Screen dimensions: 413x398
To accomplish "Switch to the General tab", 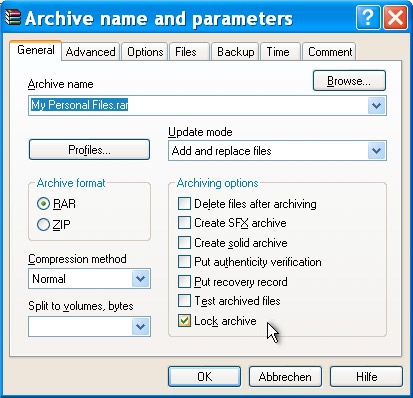I will point(36,50).
